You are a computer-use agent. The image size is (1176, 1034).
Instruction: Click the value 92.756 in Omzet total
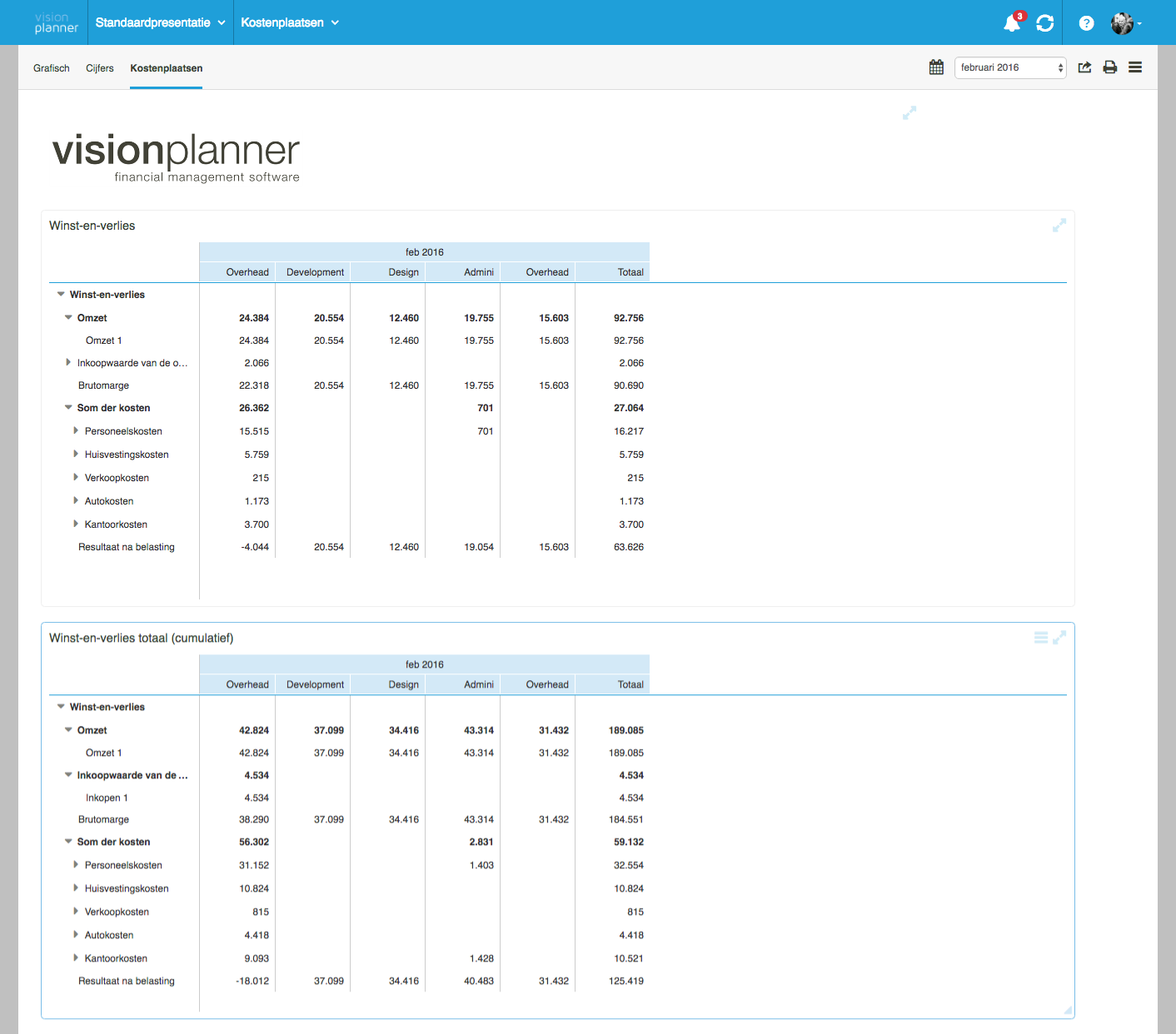(629, 318)
